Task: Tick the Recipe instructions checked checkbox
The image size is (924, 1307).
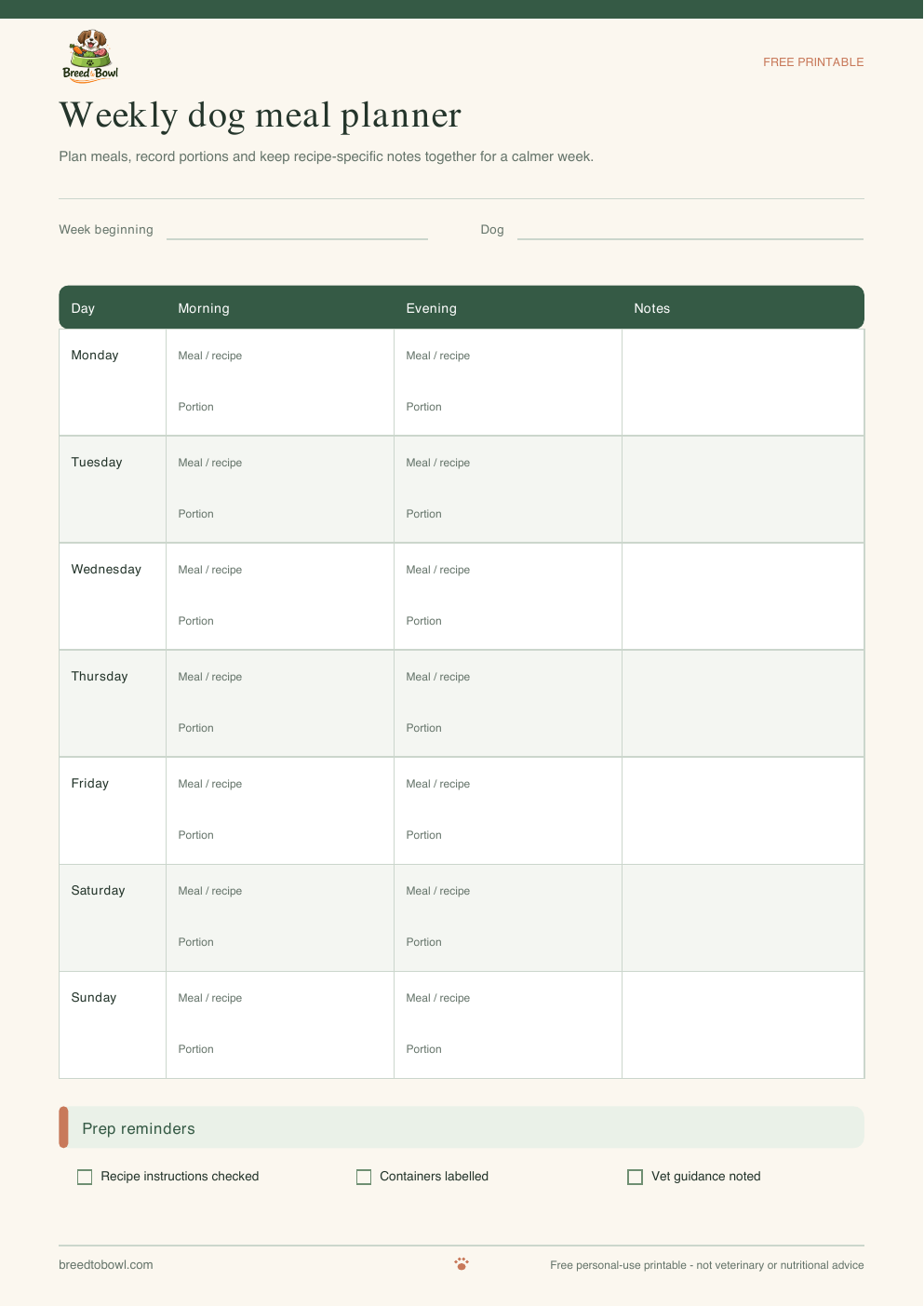Action: (85, 1177)
